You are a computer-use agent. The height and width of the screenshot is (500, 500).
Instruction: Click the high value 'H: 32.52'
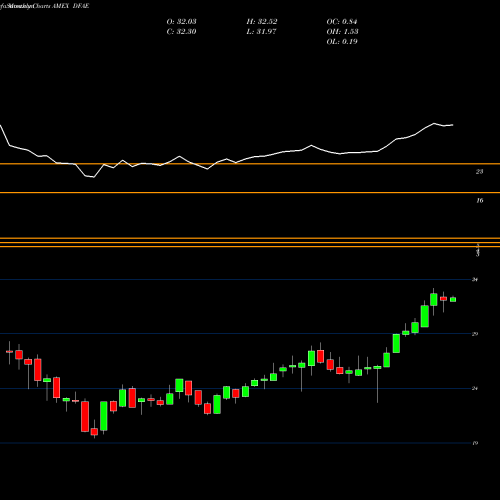pyautogui.click(x=262, y=22)
